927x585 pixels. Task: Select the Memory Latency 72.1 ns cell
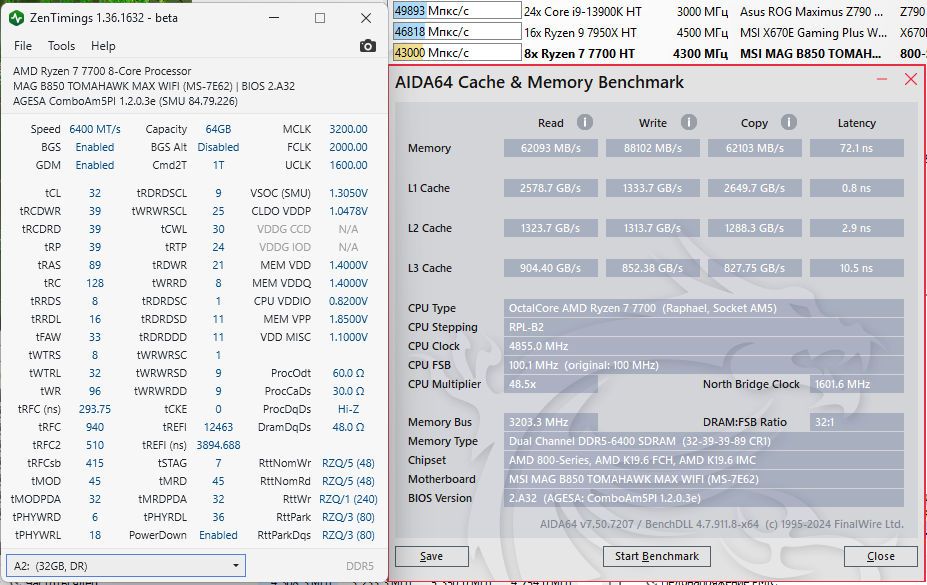point(857,148)
